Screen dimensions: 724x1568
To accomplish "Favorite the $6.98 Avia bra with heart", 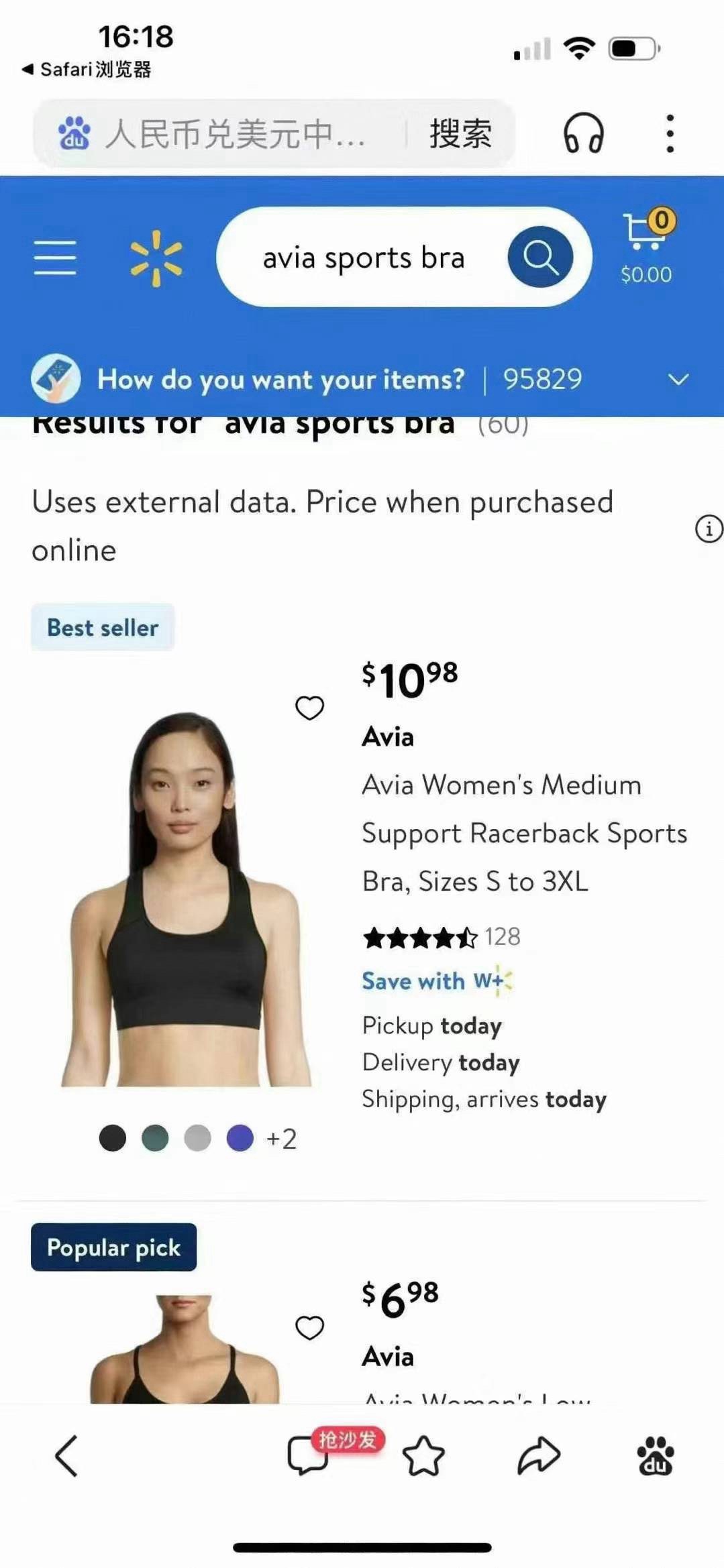I will (309, 1327).
